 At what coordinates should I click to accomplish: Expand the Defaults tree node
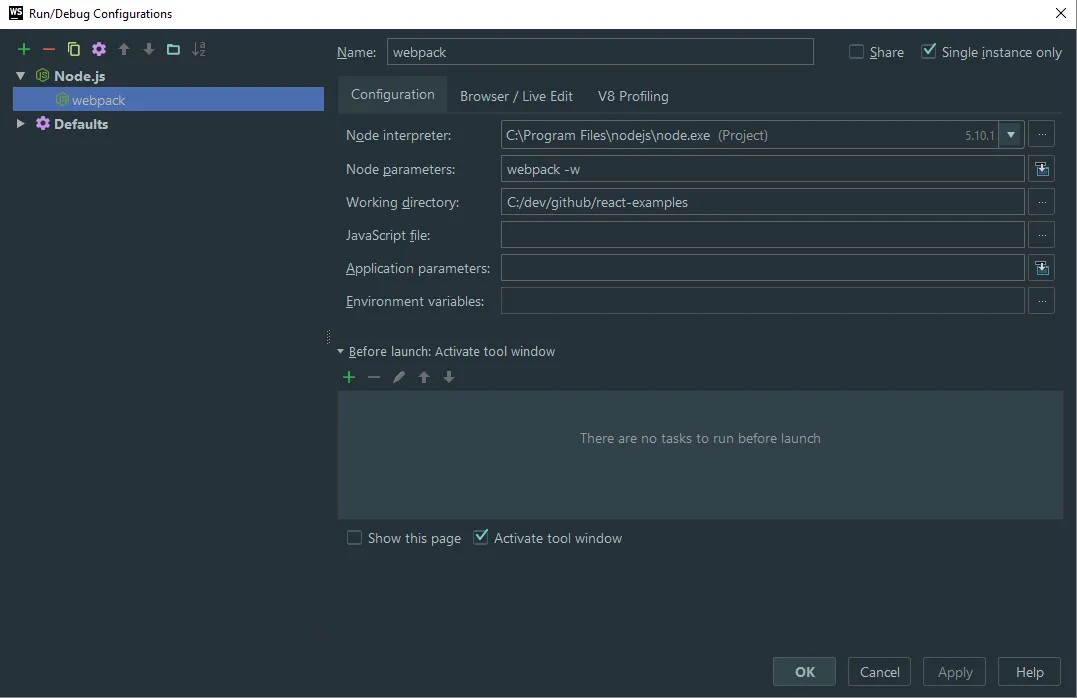(20, 124)
